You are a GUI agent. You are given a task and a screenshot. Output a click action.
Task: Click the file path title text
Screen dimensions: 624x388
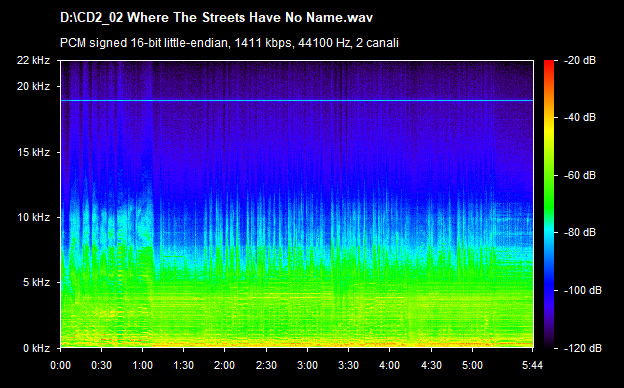click(216, 18)
